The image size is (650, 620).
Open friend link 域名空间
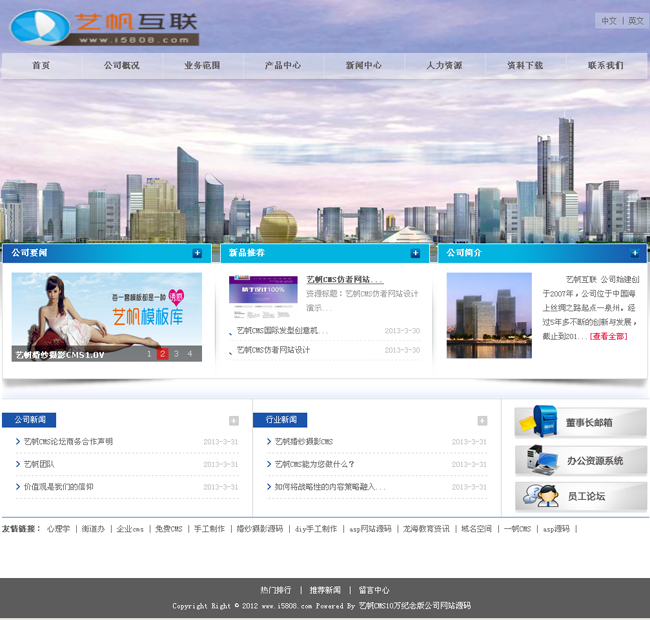477,529
